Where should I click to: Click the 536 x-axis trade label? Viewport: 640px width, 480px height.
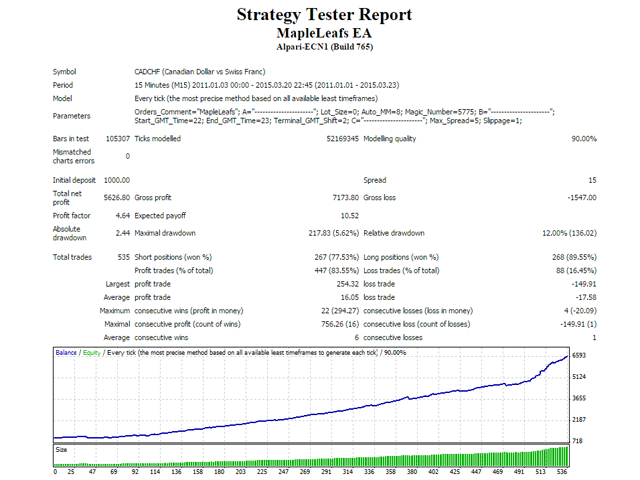[562, 472]
